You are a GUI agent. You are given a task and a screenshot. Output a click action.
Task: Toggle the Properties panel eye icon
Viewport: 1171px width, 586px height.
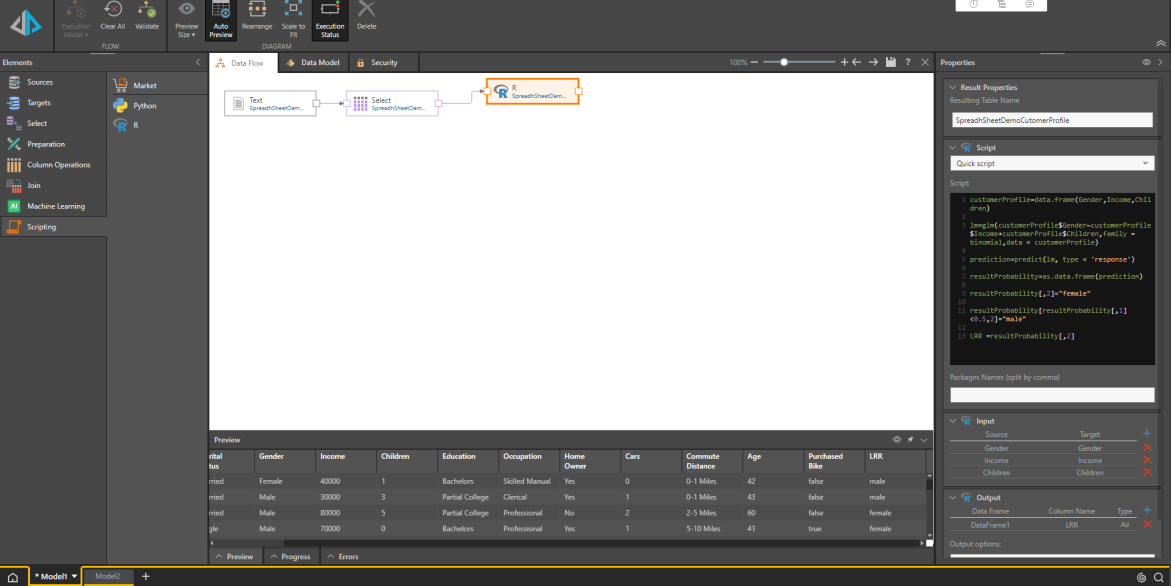click(x=1146, y=62)
